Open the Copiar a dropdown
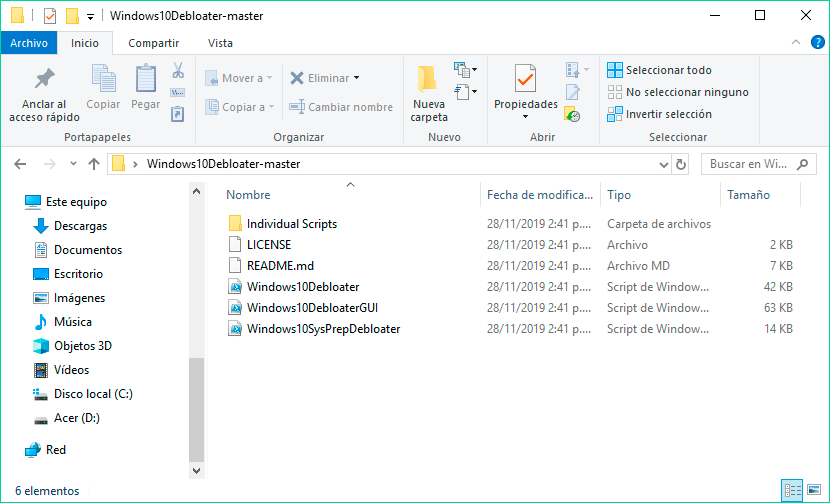This screenshot has height=503, width=830. pos(240,107)
